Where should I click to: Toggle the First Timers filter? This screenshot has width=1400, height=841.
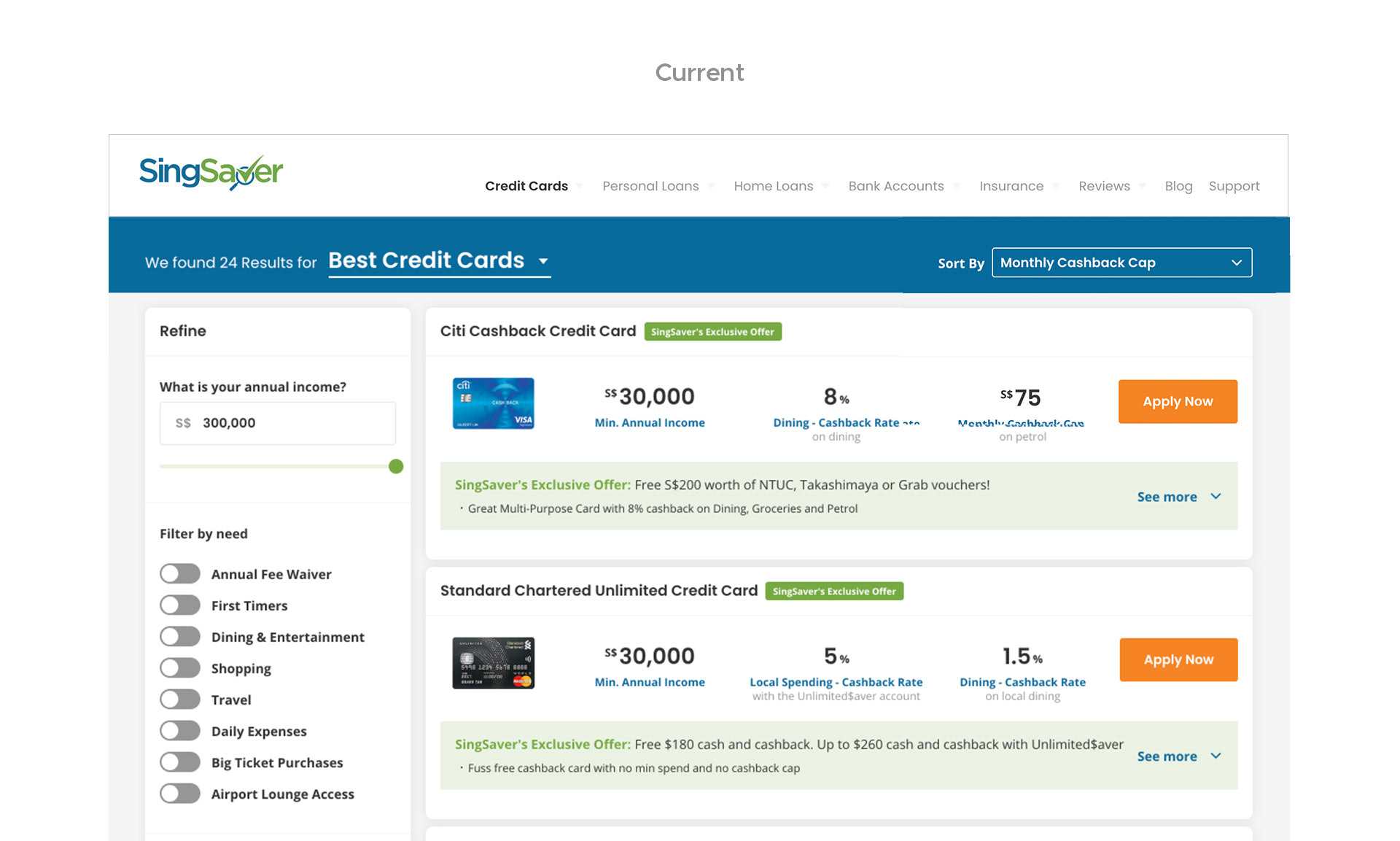coord(180,605)
